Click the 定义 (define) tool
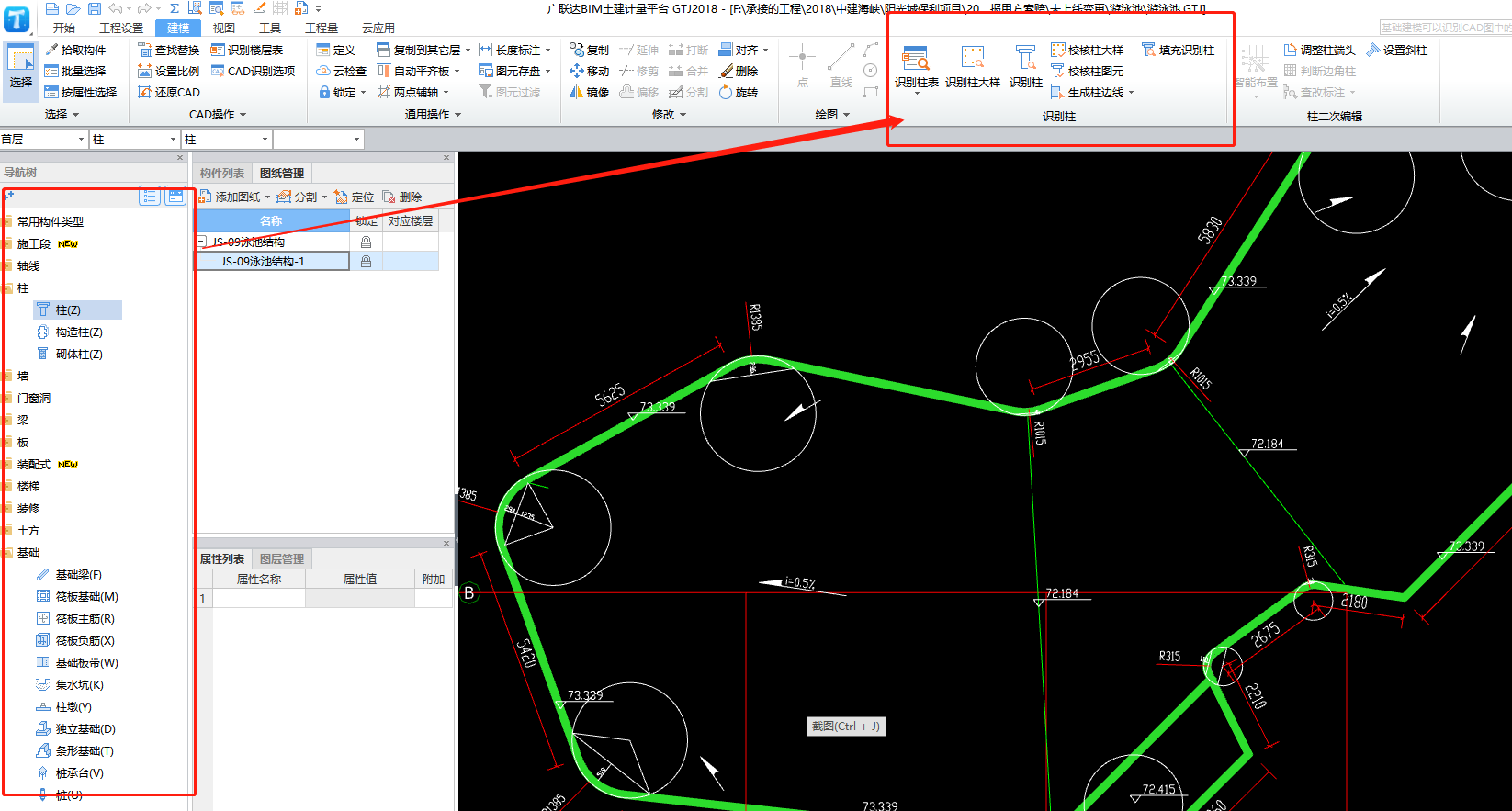 335,50
